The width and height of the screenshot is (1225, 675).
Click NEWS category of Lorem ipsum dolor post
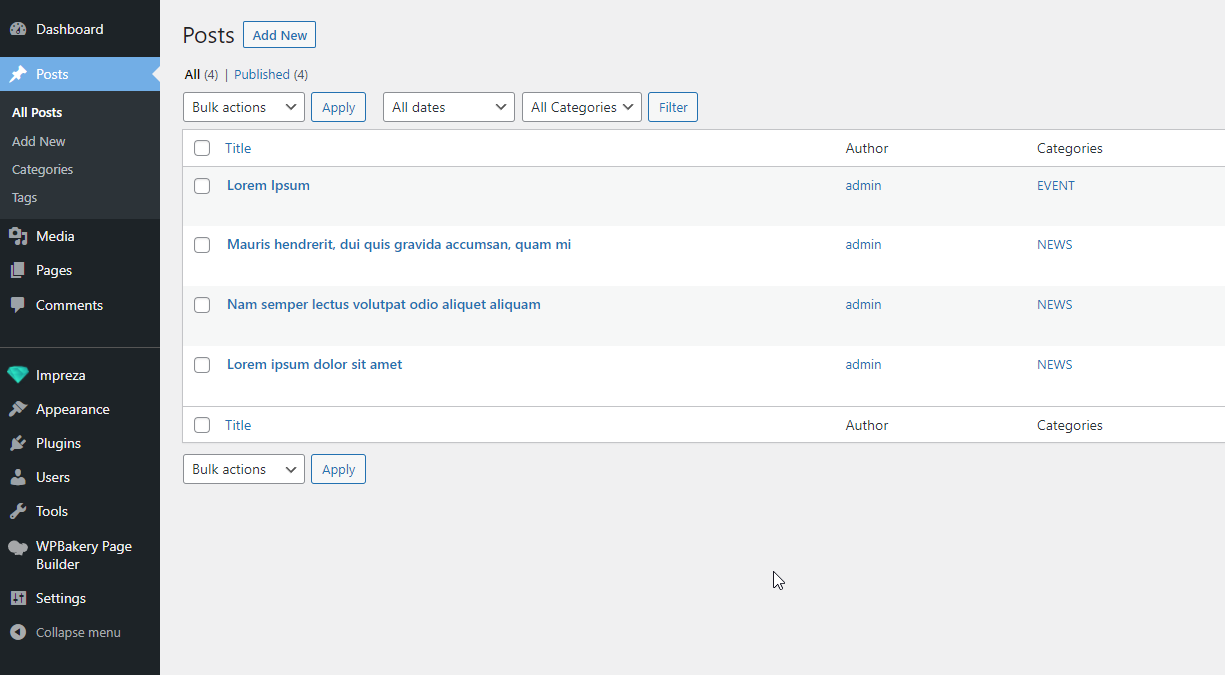pos(1055,365)
